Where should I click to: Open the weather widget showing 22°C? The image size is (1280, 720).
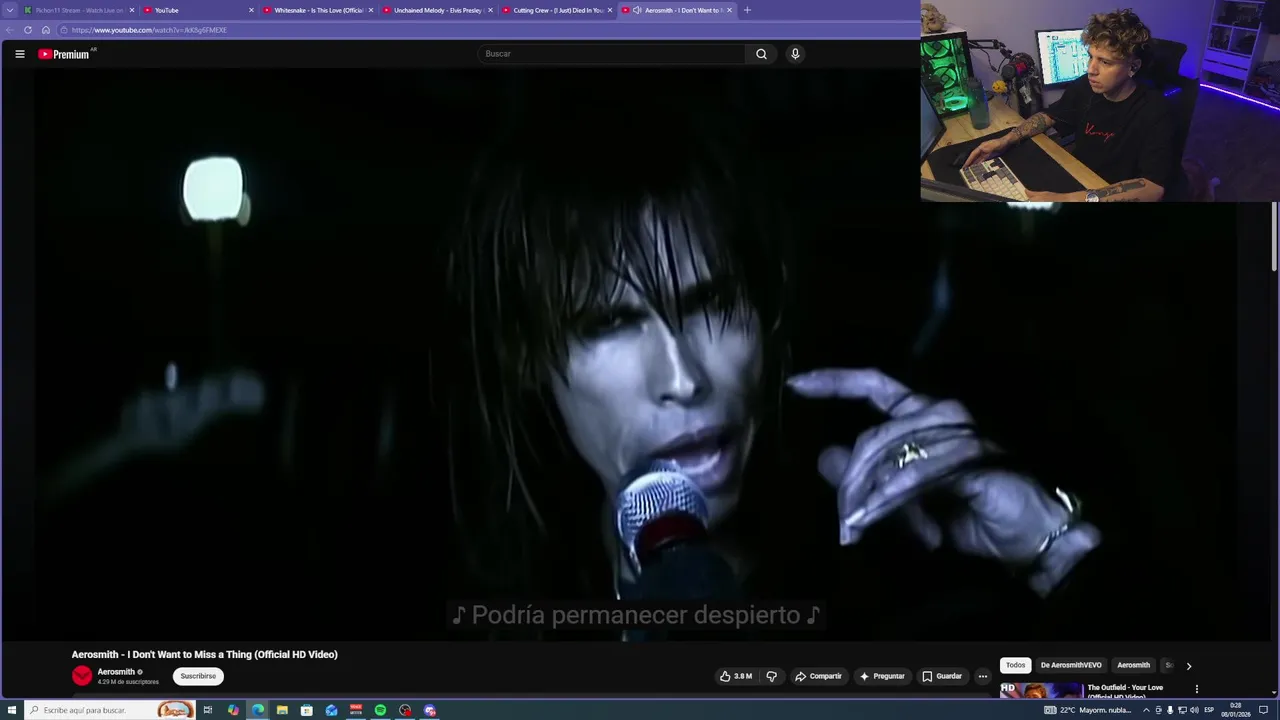[x=1088, y=710]
